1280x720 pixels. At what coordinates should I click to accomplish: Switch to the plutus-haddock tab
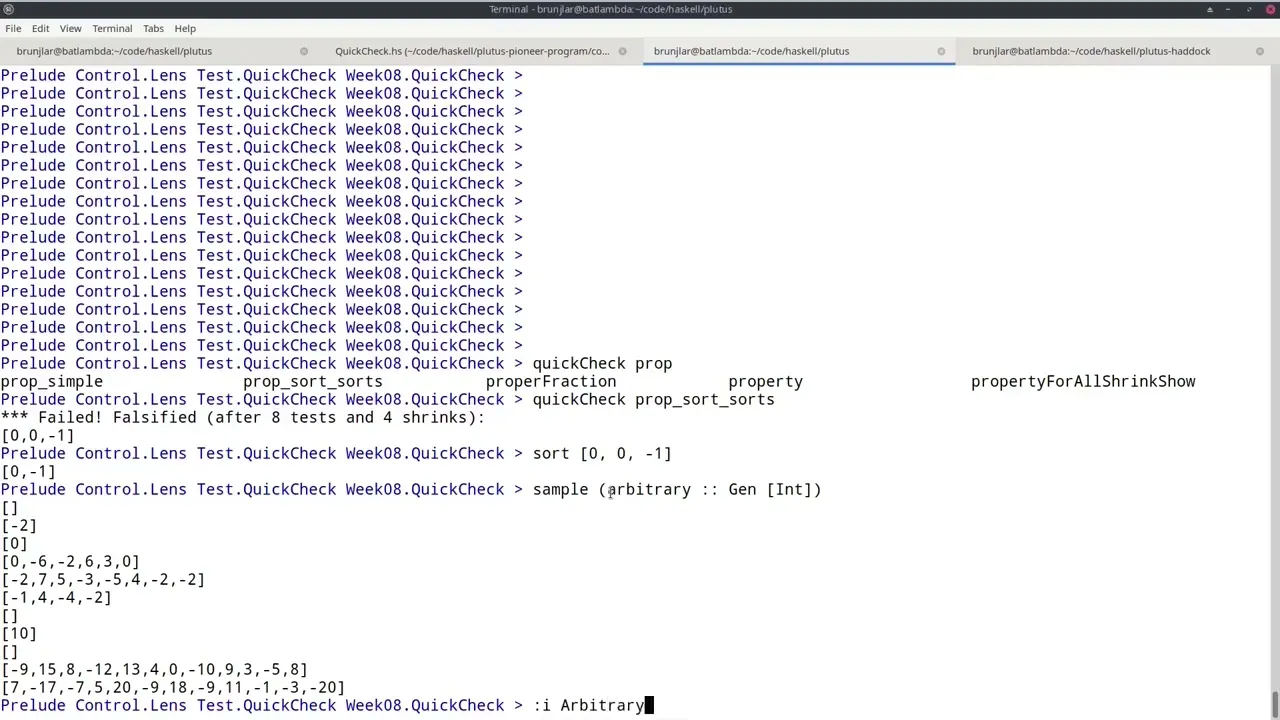1091,51
